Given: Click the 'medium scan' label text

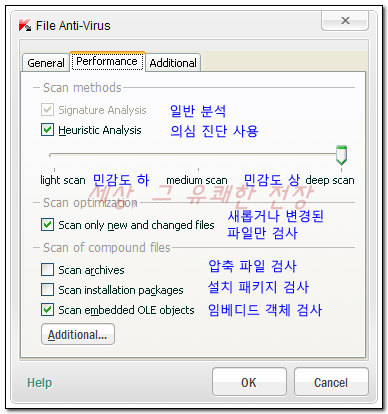Looking at the screenshot, I should 197,180.
